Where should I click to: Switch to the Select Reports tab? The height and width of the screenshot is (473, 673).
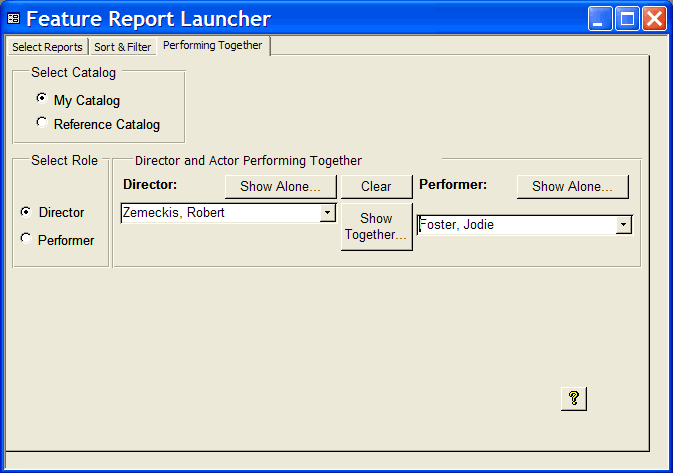(x=47, y=47)
